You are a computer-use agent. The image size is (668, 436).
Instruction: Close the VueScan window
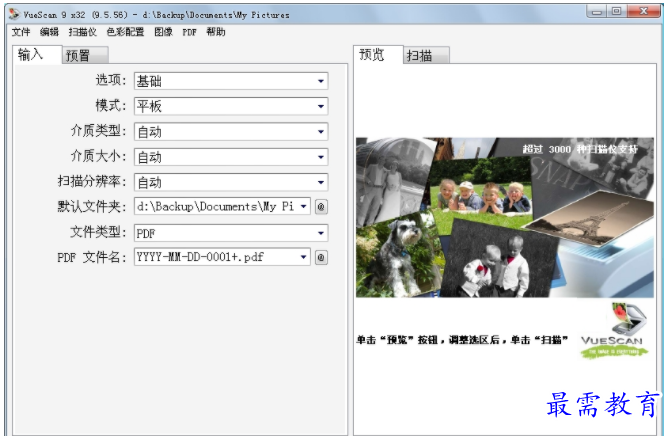[x=643, y=11]
